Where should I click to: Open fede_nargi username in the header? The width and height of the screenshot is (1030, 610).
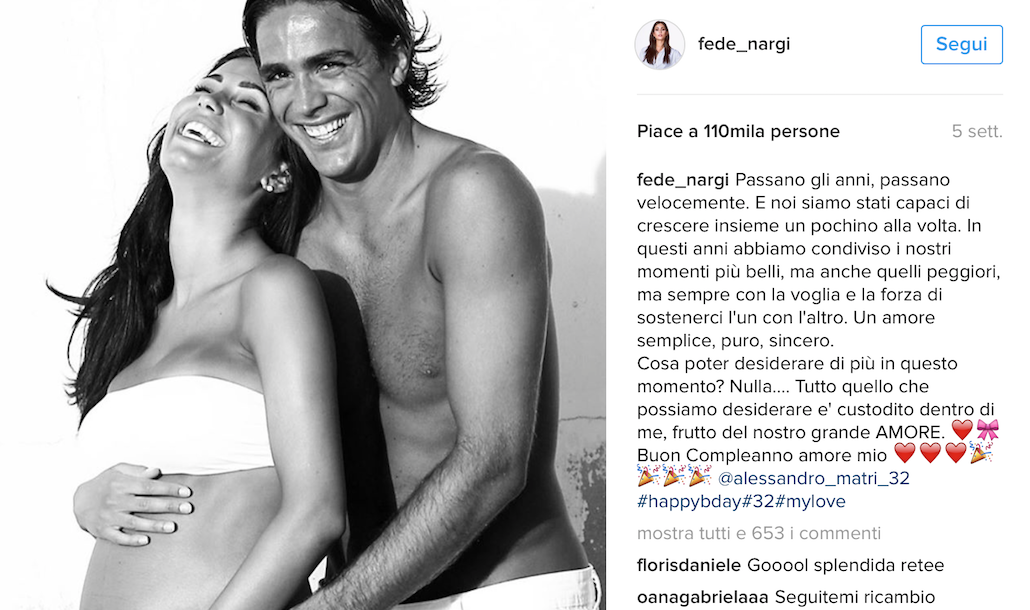[x=744, y=44]
